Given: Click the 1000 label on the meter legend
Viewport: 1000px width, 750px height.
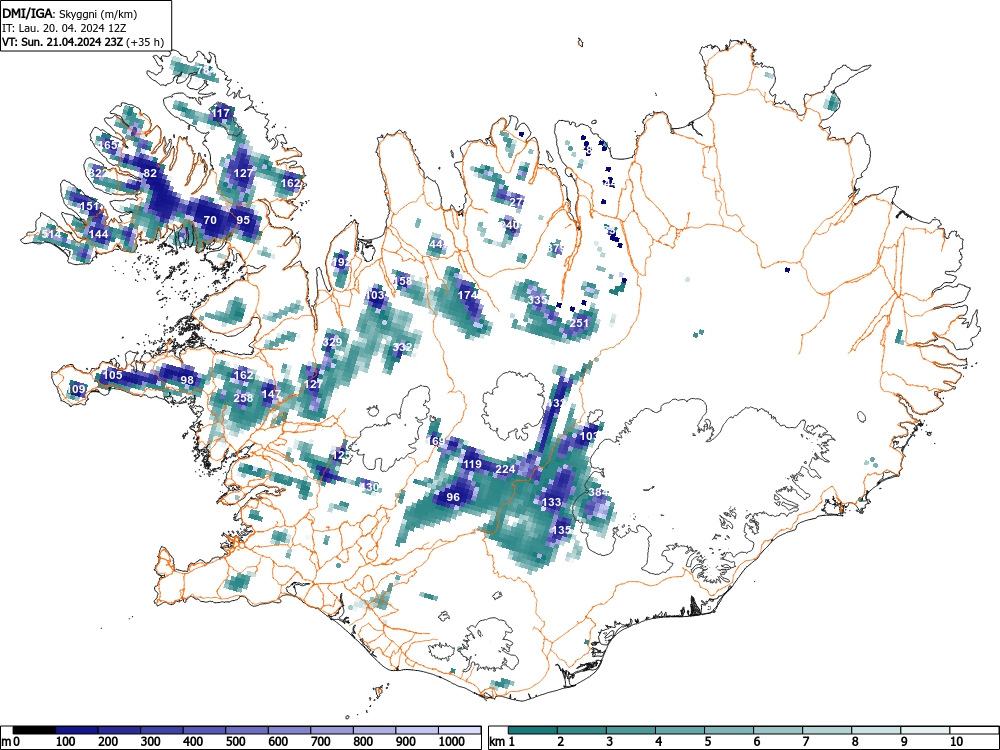Looking at the screenshot, I should pyautogui.click(x=452, y=742).
